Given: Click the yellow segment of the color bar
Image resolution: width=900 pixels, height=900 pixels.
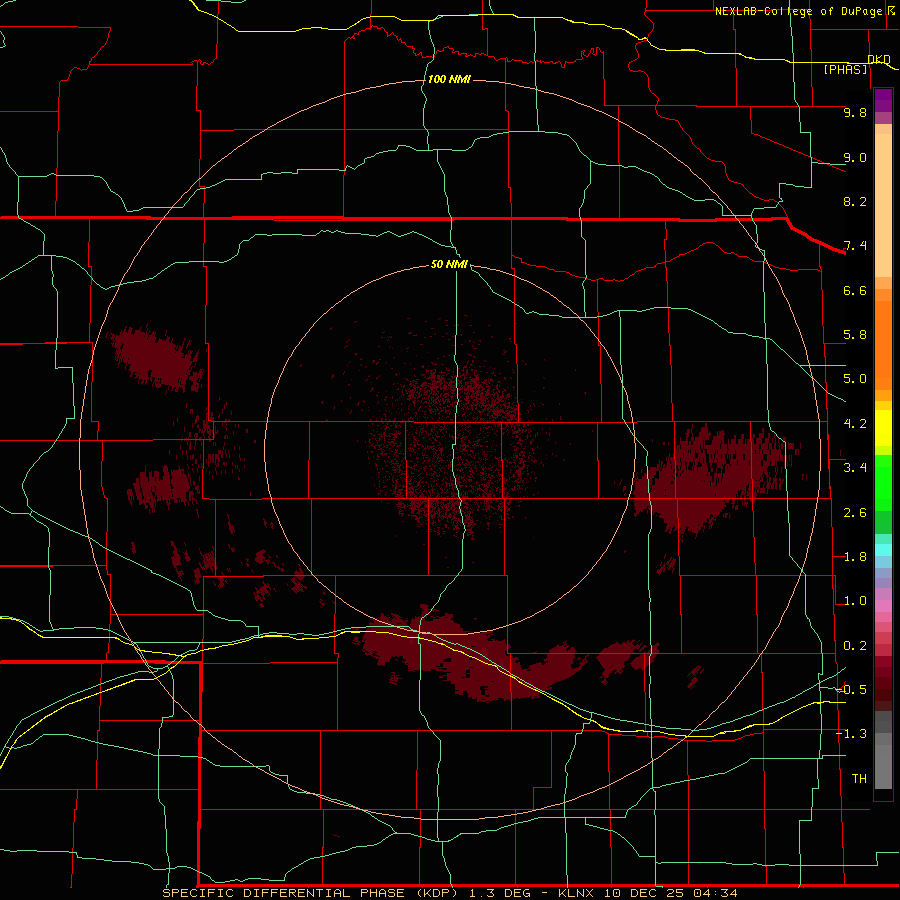Looking at the screenshot, I should (x=883, y=428).
